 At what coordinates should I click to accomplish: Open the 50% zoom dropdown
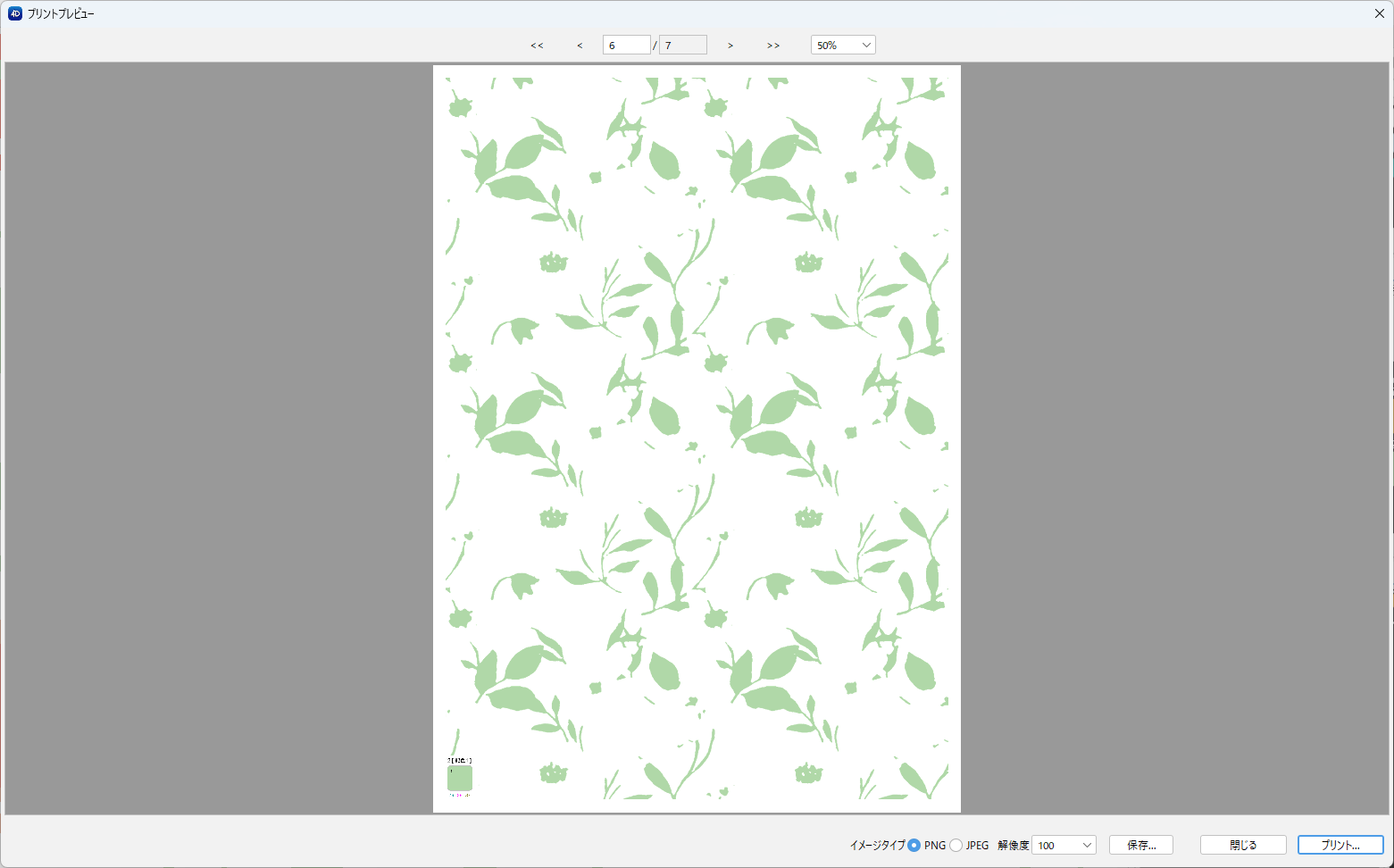(843, 46)
